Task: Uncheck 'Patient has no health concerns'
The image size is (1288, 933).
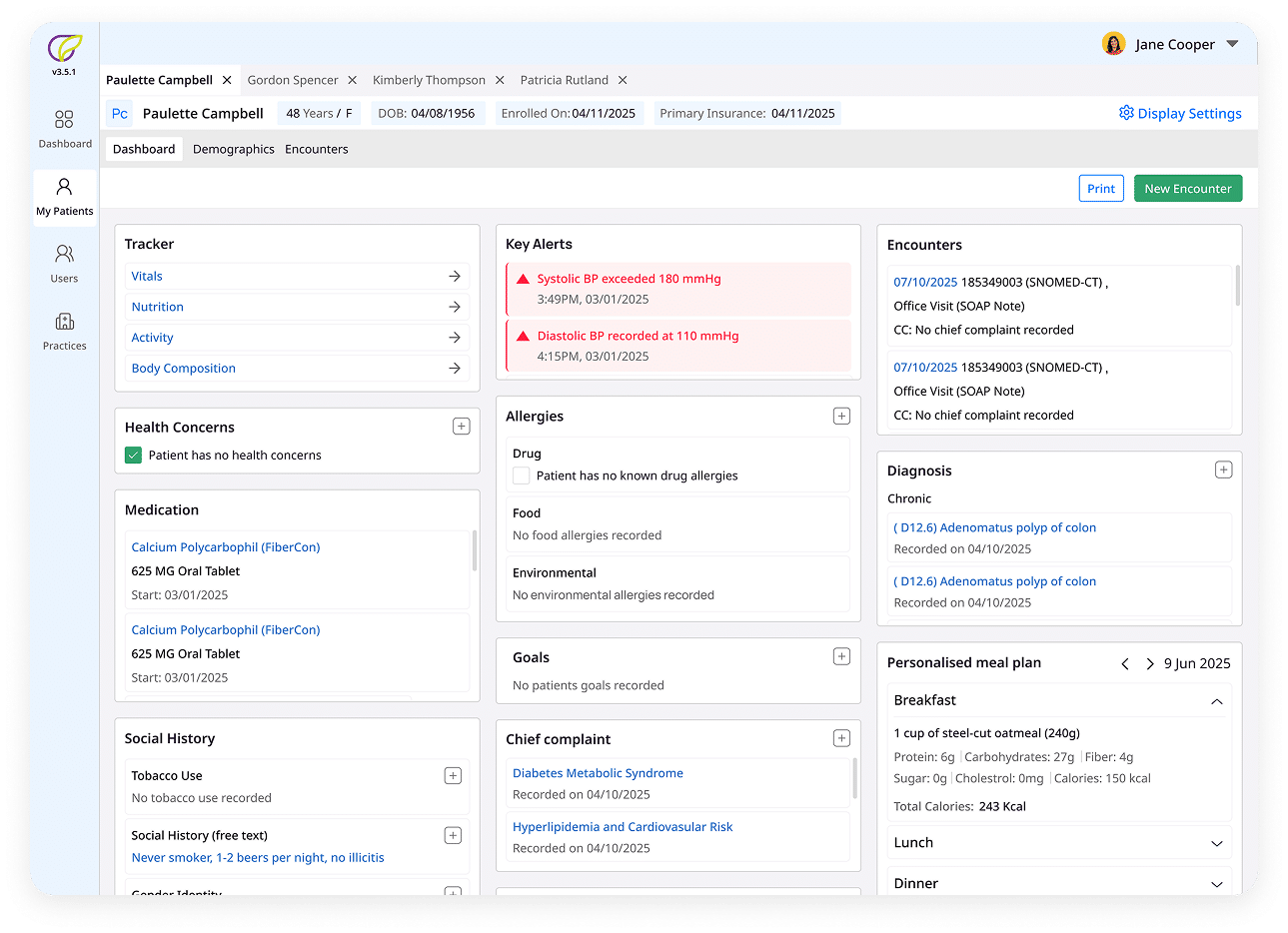Action: (x=133, y=456)
